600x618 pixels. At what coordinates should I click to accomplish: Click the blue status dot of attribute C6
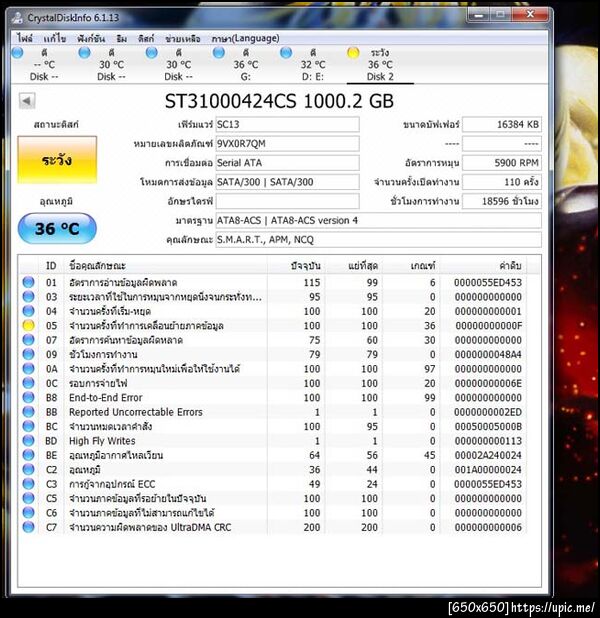coord(28,512)
